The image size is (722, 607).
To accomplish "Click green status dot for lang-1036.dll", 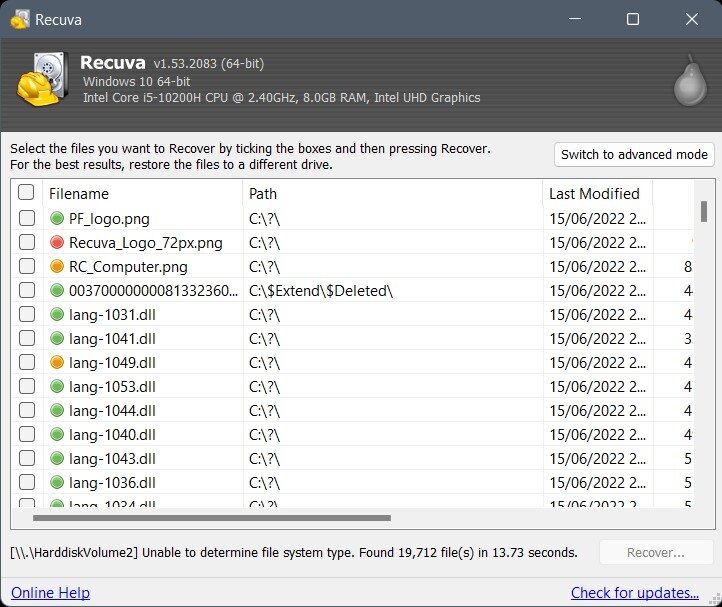I will tap(57, 482).
